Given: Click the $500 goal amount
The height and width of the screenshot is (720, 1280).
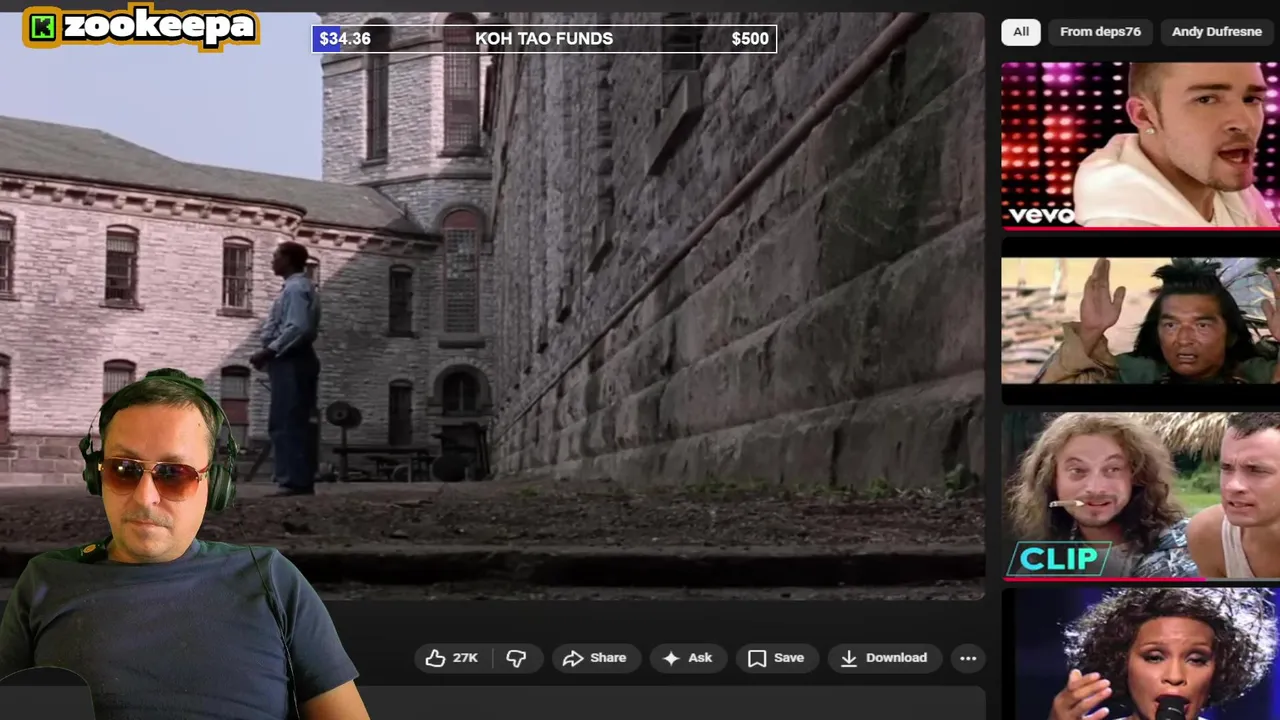Looking at the screenshot, I should click(750, 39).
